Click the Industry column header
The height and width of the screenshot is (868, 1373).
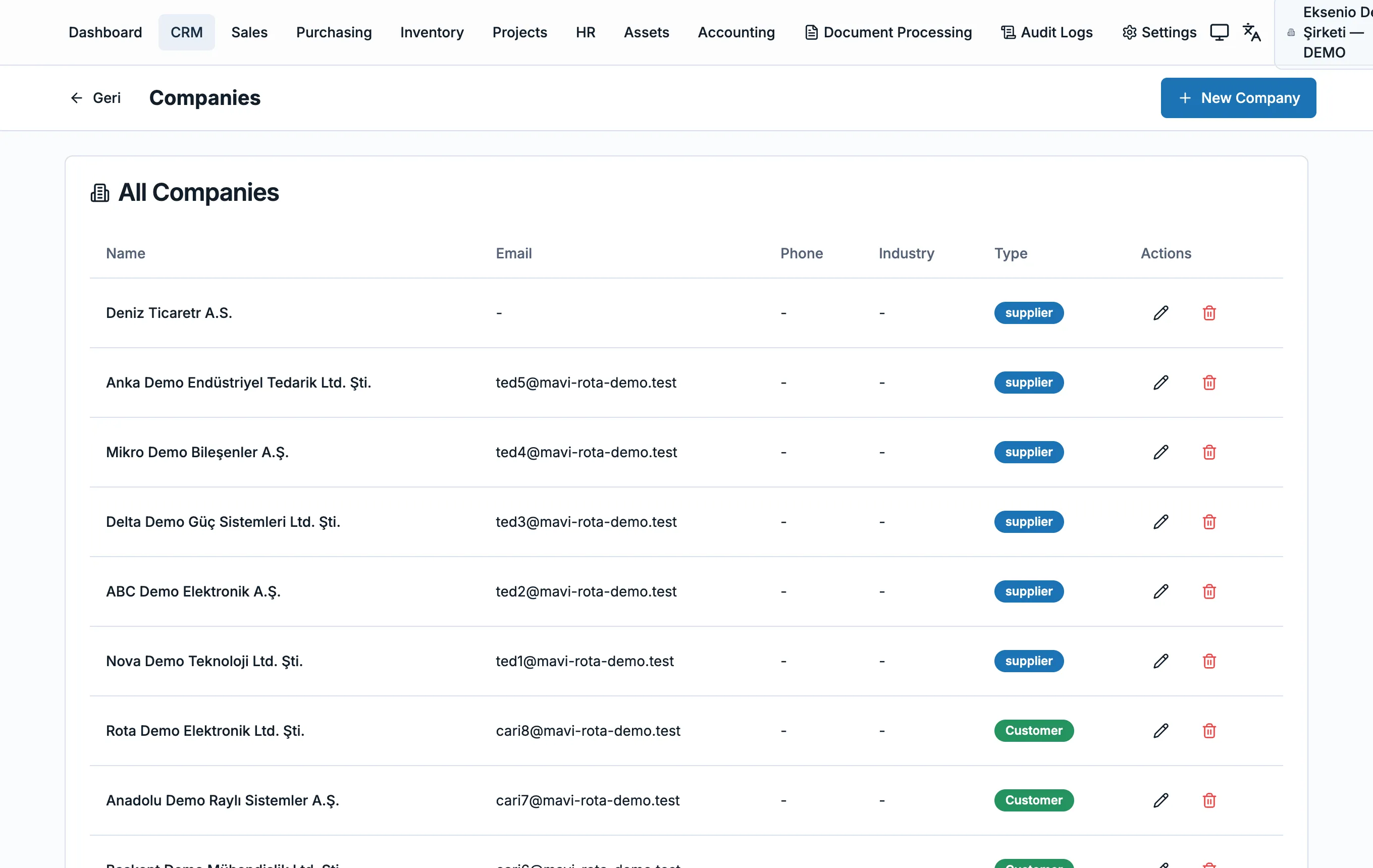pos(906,253)
